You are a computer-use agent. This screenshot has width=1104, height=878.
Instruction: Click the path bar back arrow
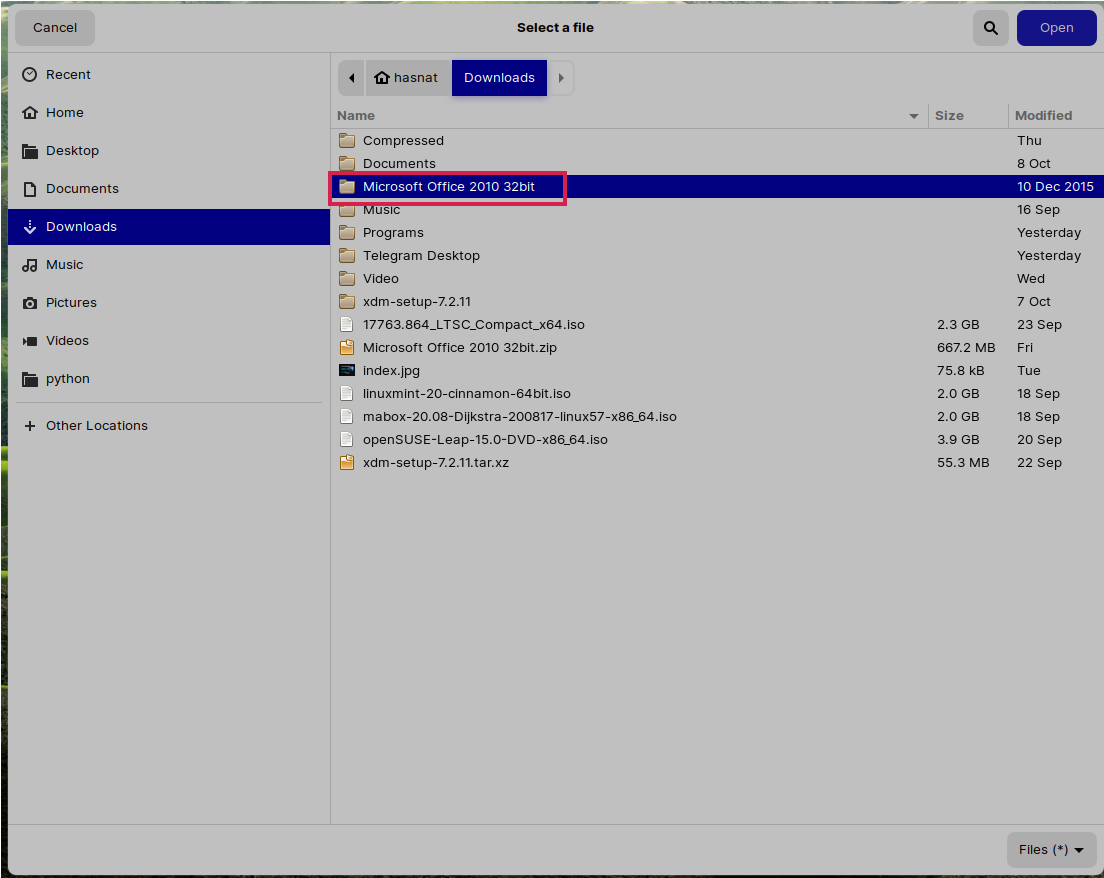[x=351, y=78]
